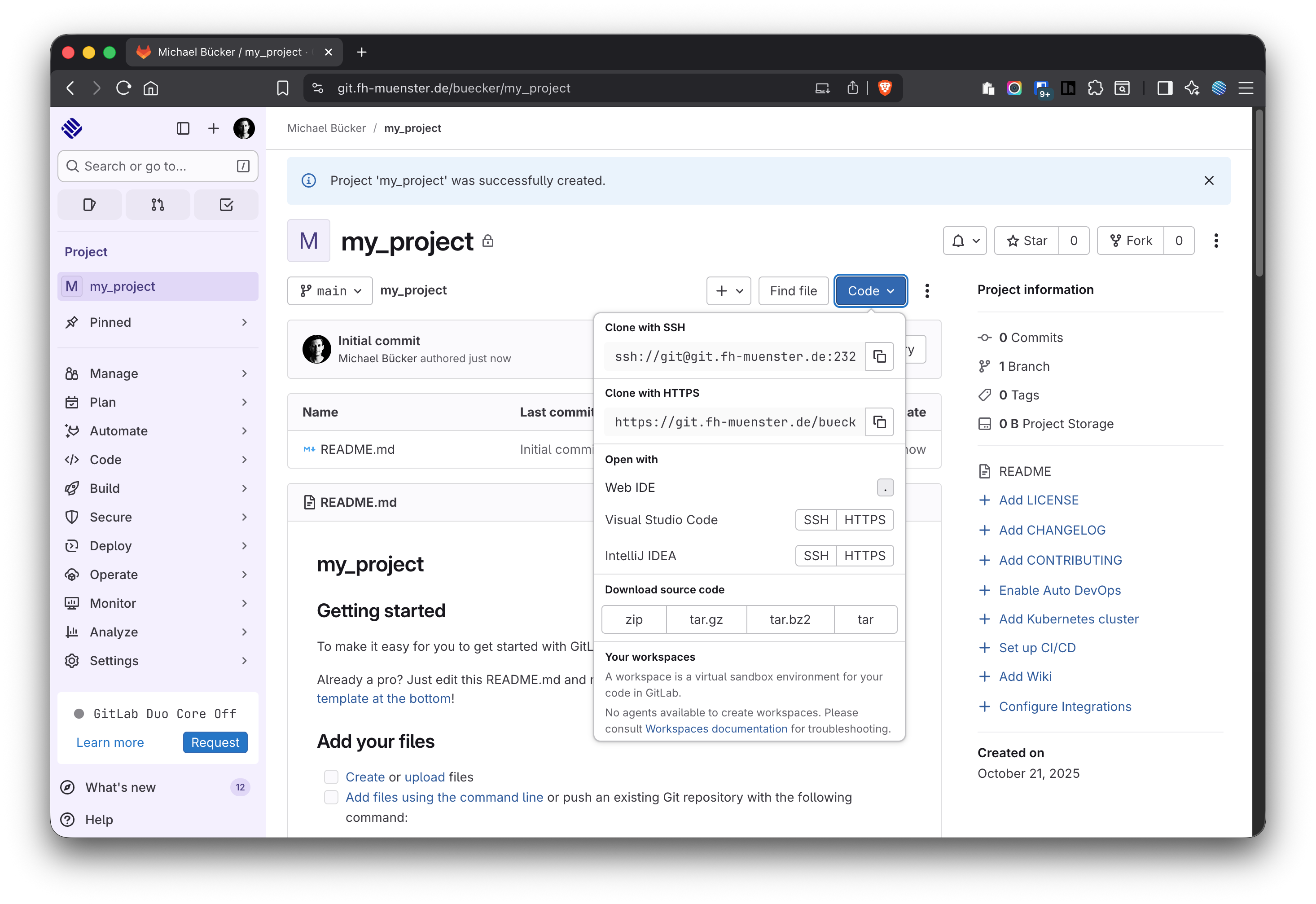This screenshot has height=904, width=1316.
Task: Click the Brave Shields lion icon
Action: click(885, 88)
